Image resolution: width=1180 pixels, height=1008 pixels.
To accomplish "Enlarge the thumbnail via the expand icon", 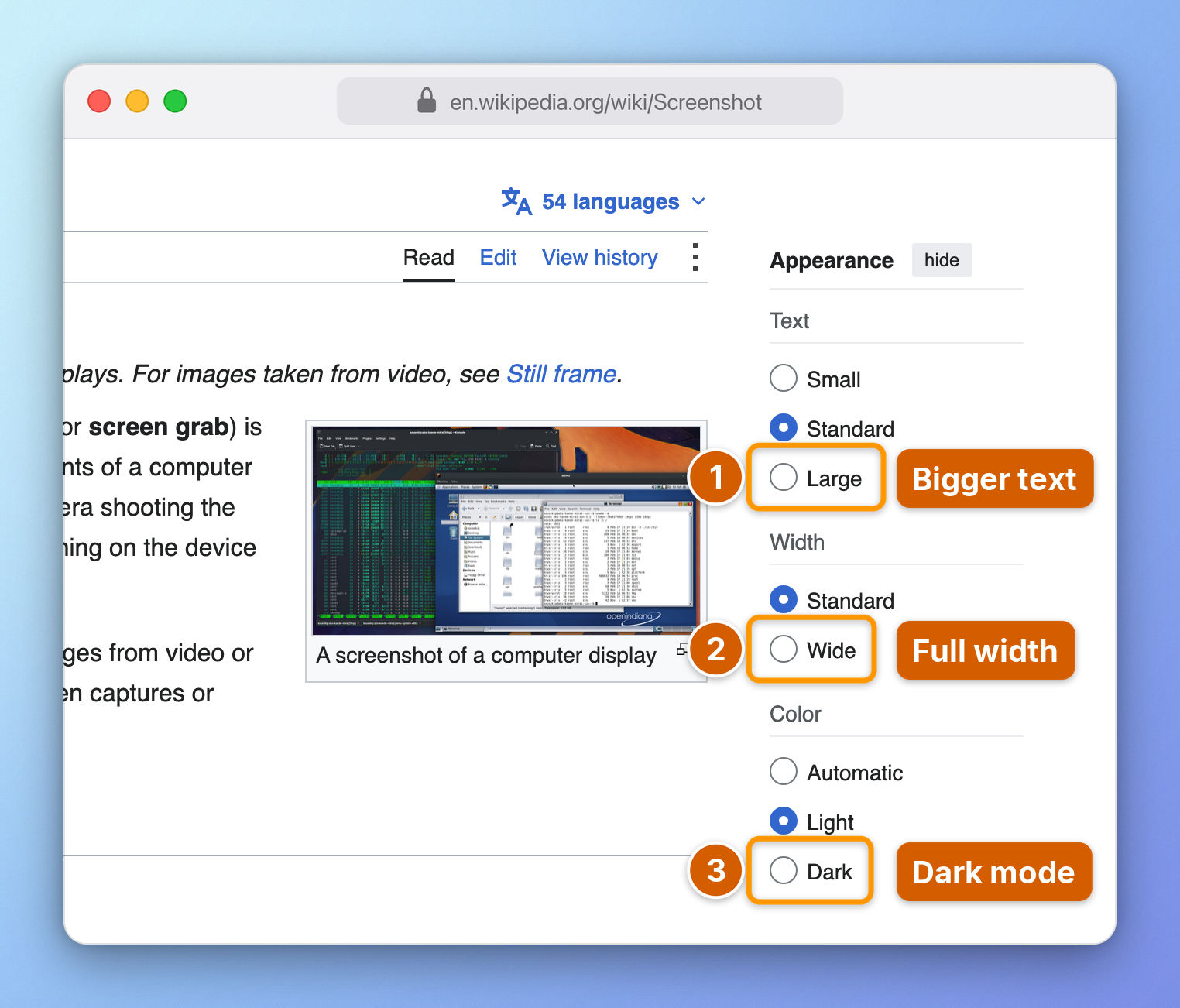I will tap(681, 650).
